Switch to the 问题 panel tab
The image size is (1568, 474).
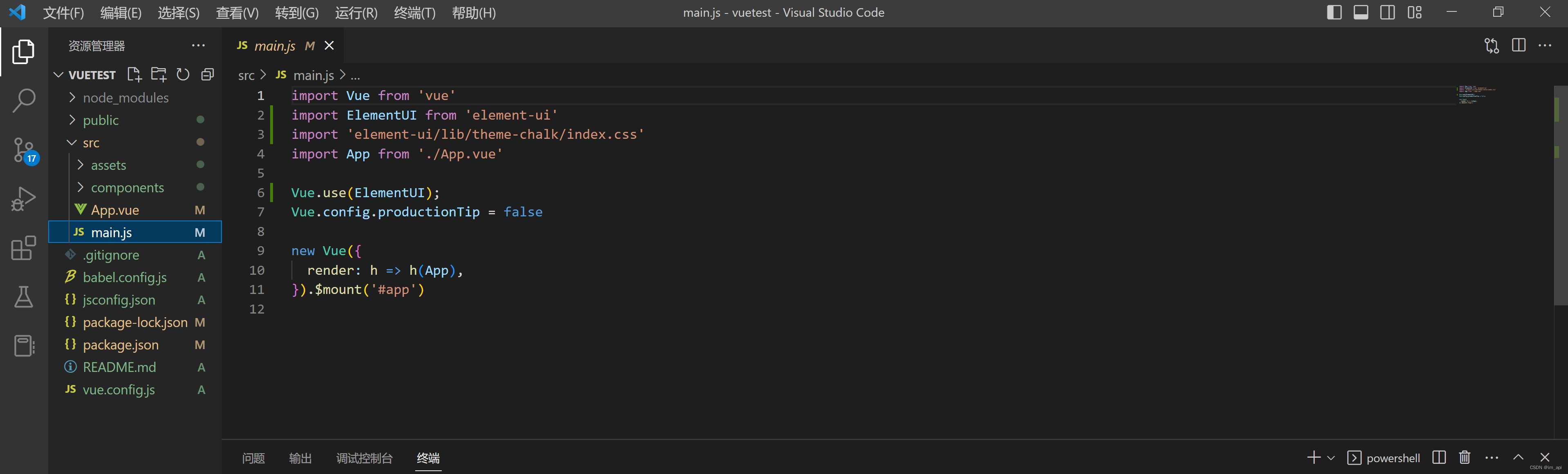pyautogui.click(x=253, y=458)
